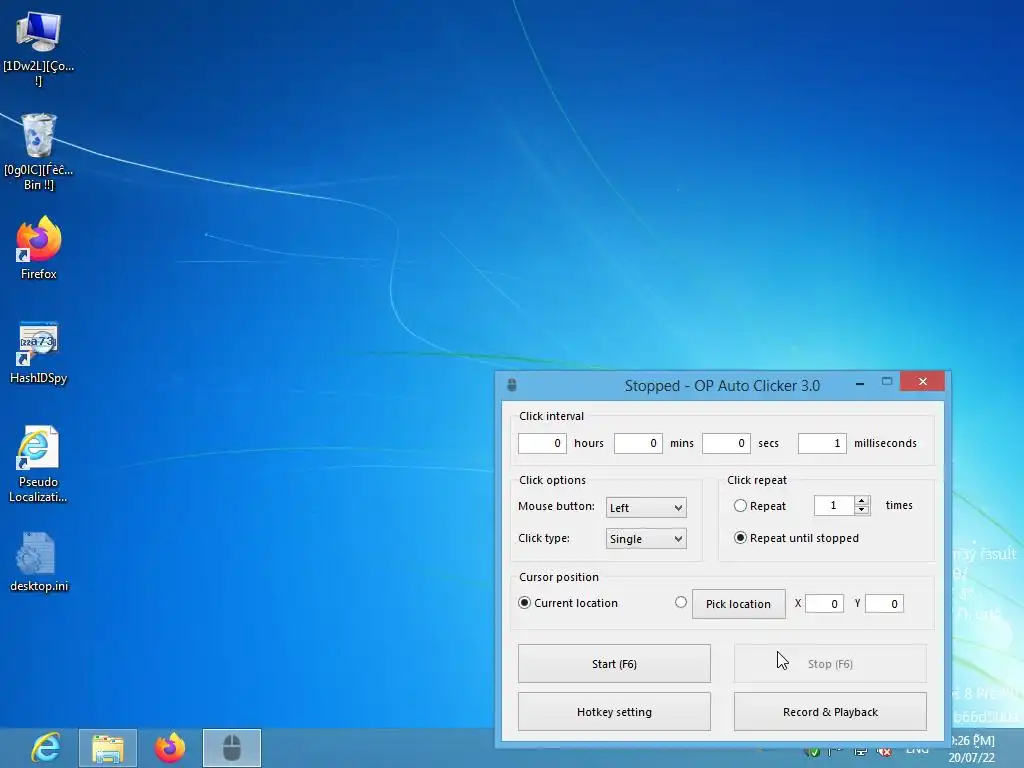
Task: Click the Pick location button
Action: point(739,604)
